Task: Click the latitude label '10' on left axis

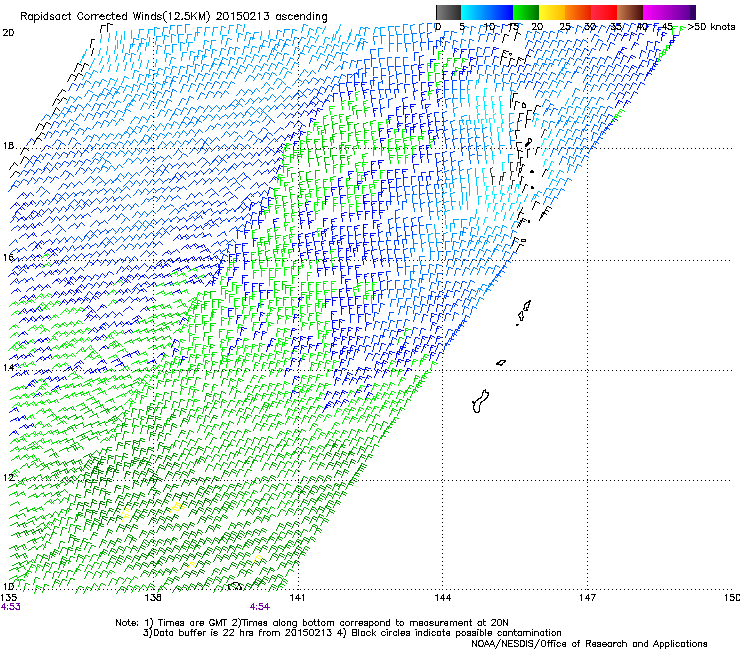Action: (x=8, y=586)
